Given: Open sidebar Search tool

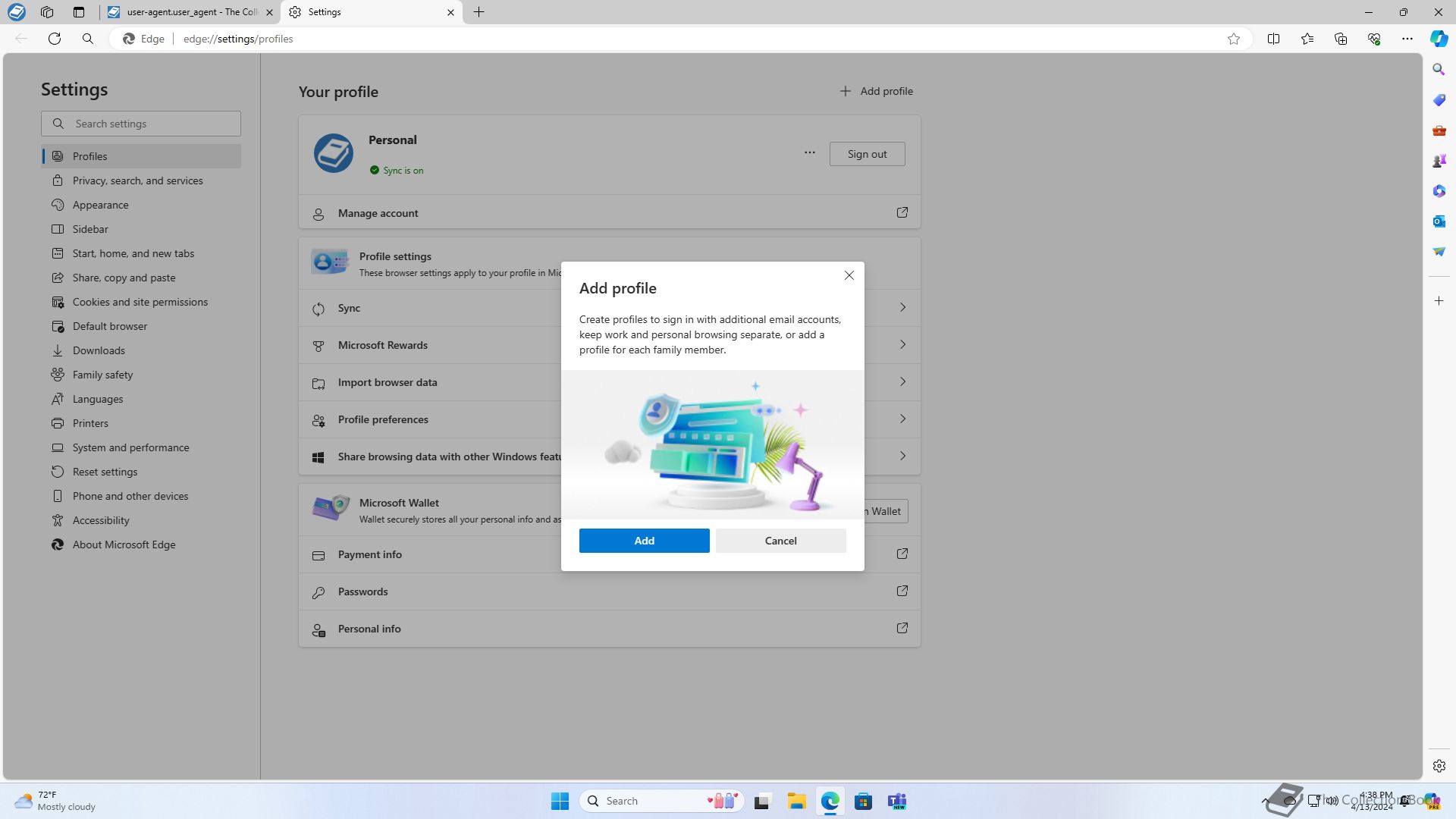Looking at the screenshot, I should coord(1439,69).
